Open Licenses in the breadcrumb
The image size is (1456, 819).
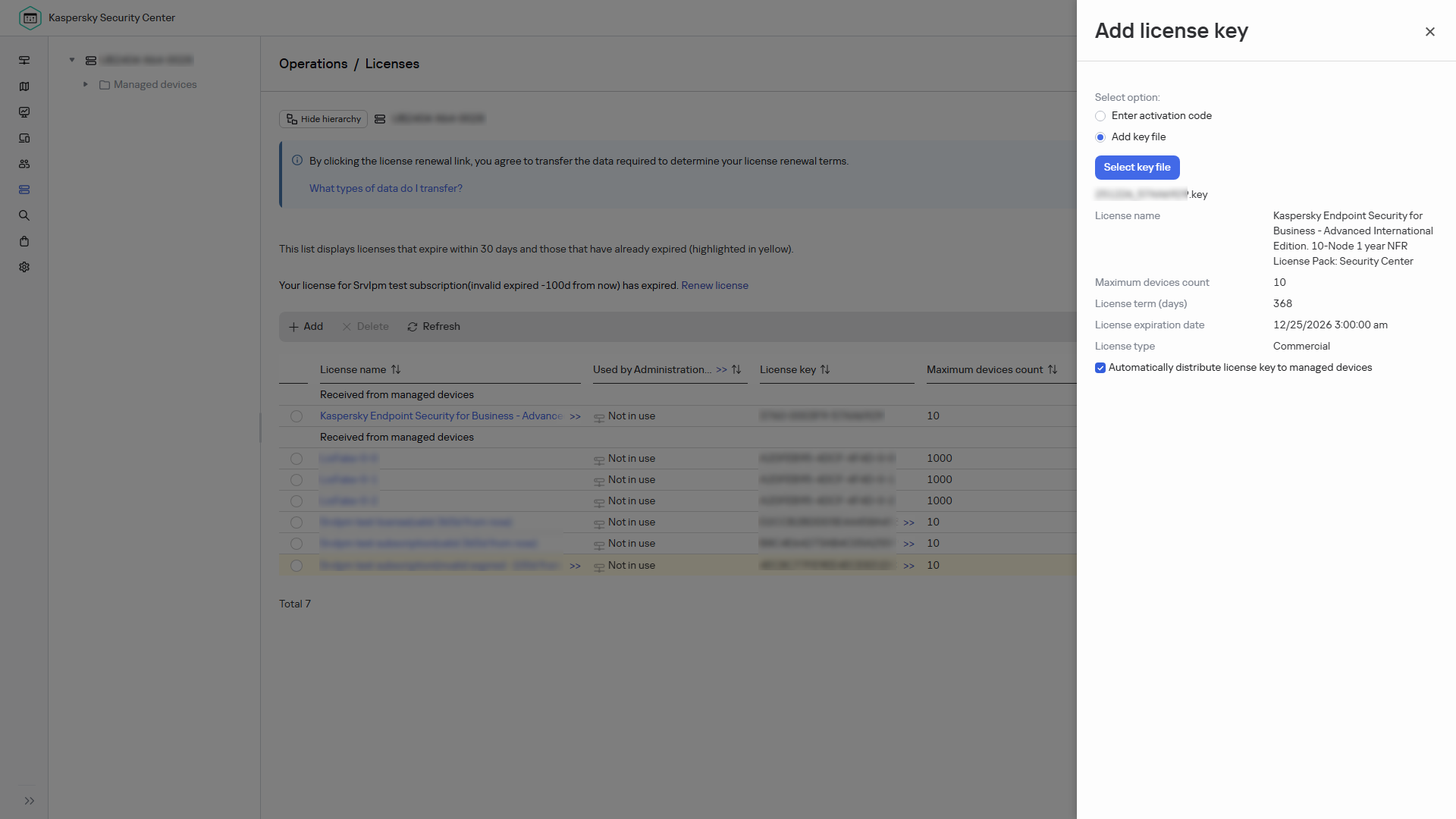coord(392,64)
